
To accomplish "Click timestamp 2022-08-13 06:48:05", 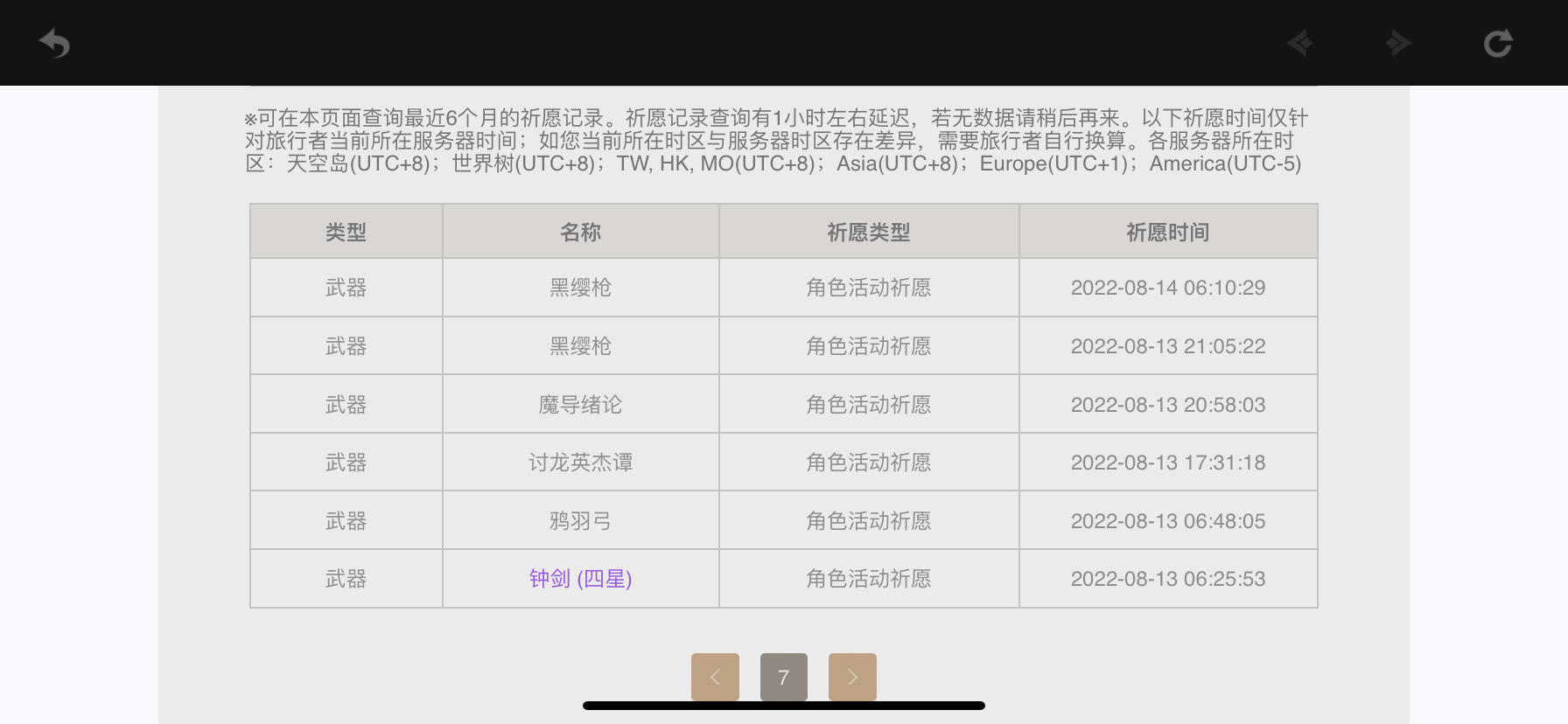I will [1168, 521].
